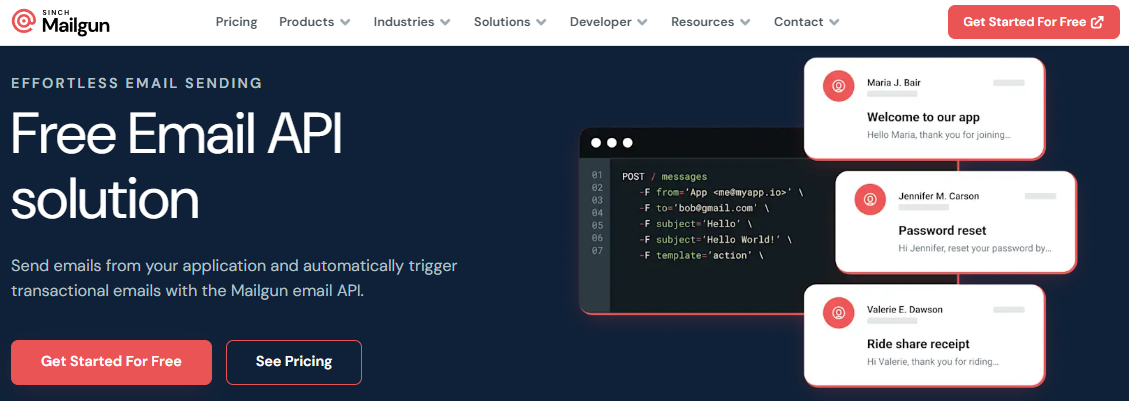Viewport: 1129px width, 401px height.
Task: Click Jennifer M. Carson avatar icon
Action: tap(870, 199)
